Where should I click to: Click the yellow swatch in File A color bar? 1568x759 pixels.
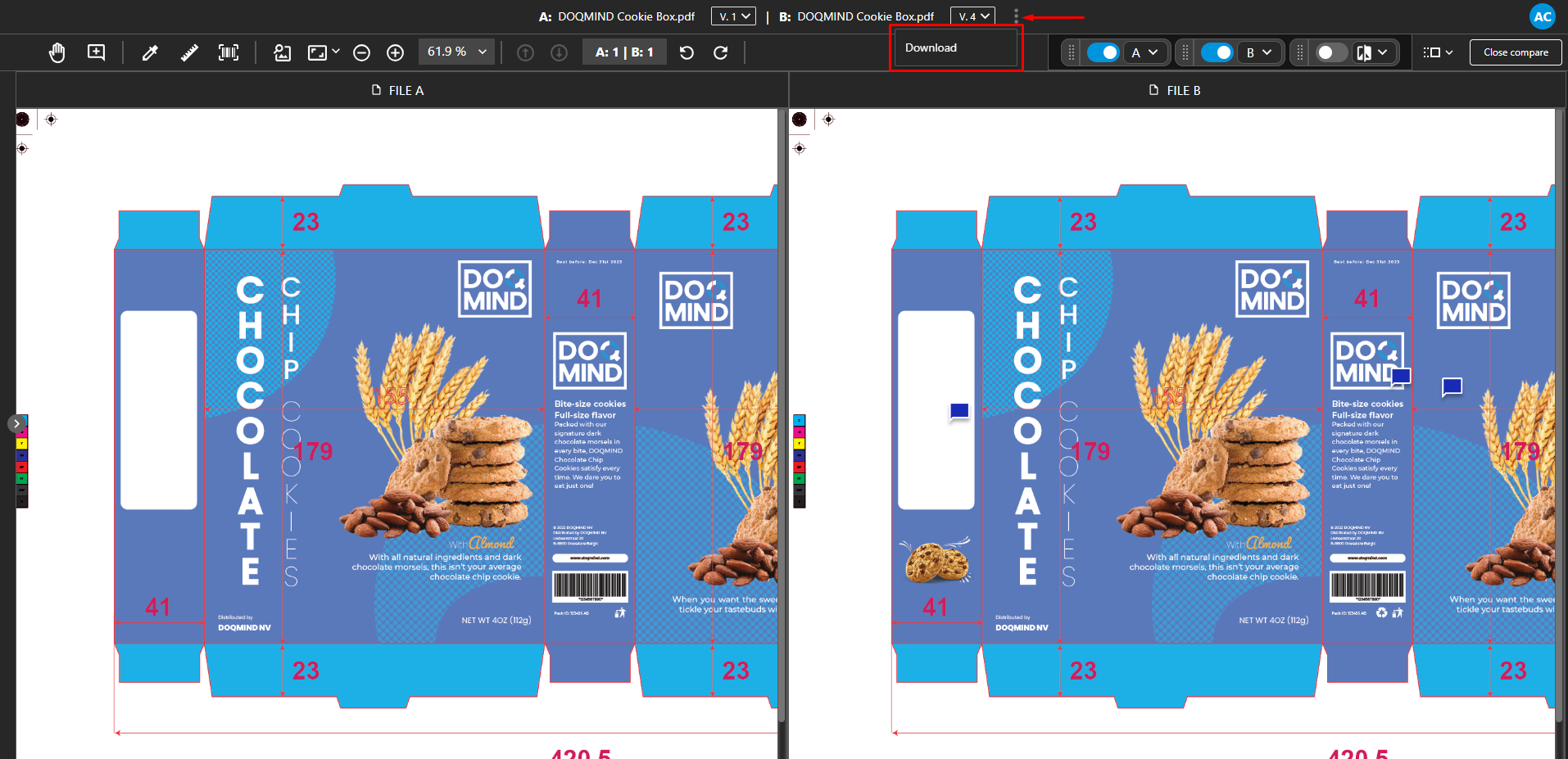tap(22, 444)
